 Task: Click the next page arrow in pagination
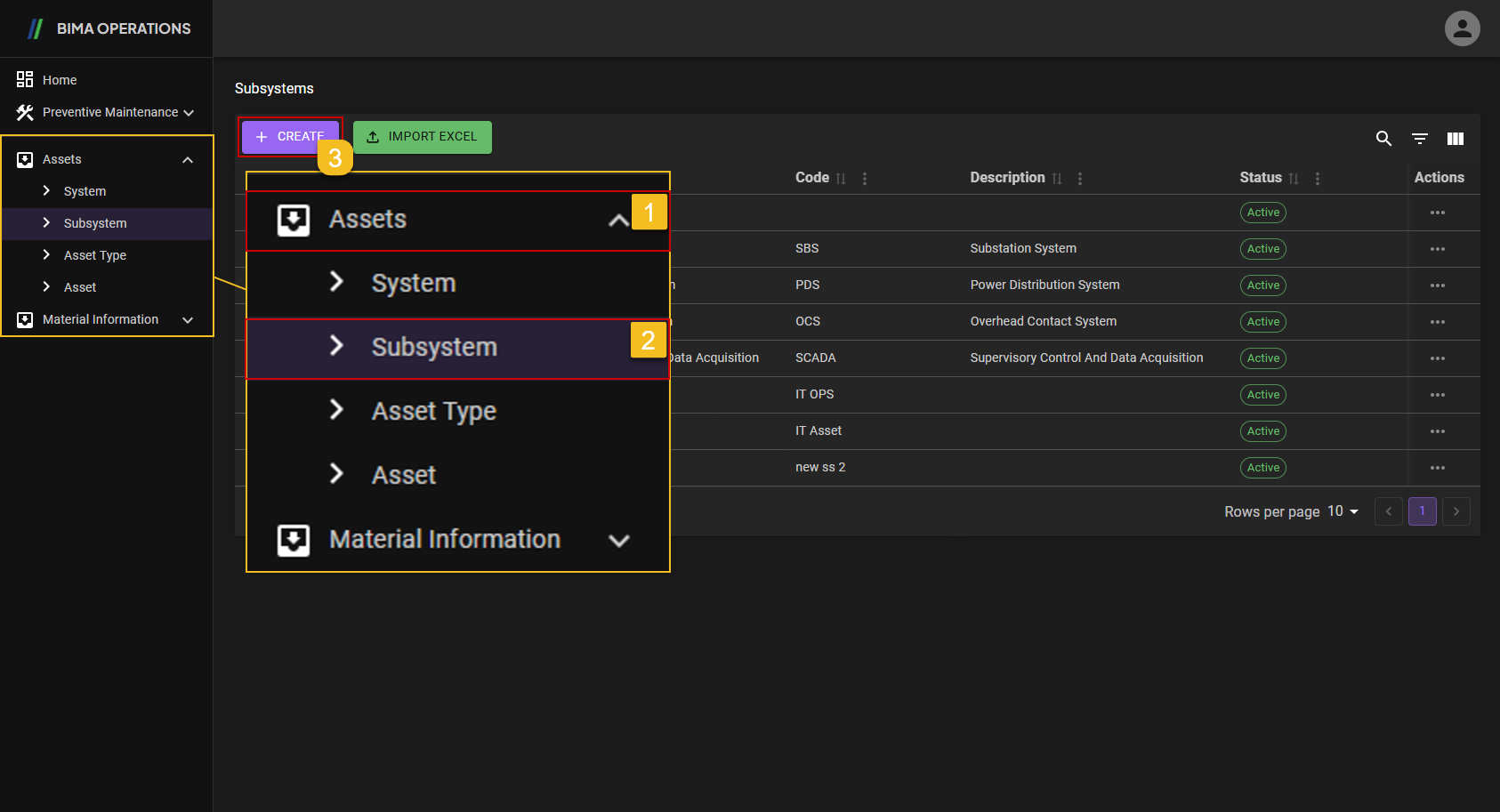(x=1456, y=511)
